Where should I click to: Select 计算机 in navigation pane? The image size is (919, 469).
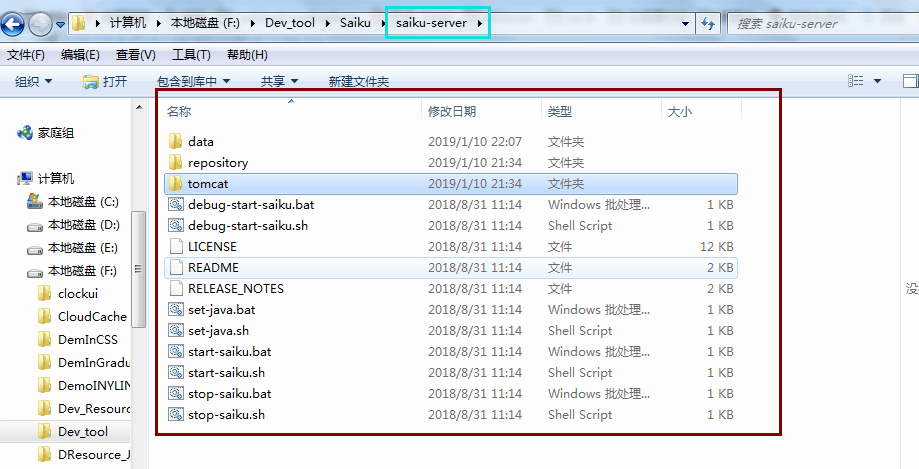(x=56, y=178)
